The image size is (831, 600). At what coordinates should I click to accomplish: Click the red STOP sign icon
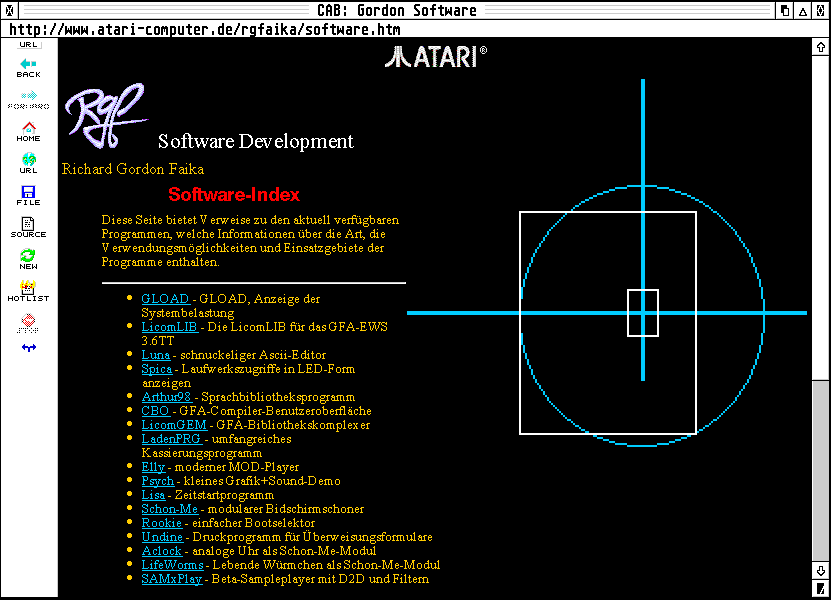tap(29, 323)
